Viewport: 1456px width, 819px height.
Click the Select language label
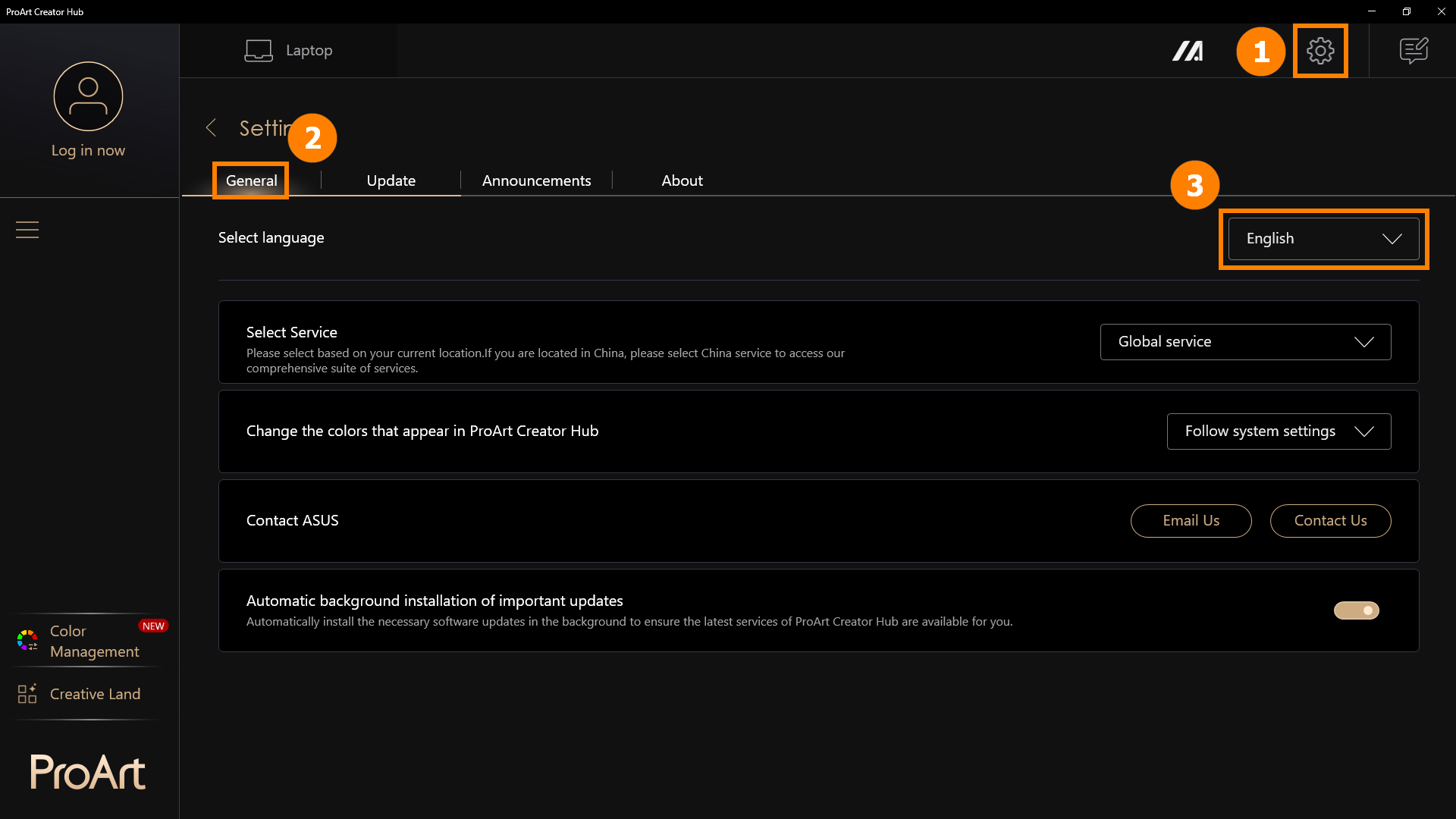[x=271, y=237]
